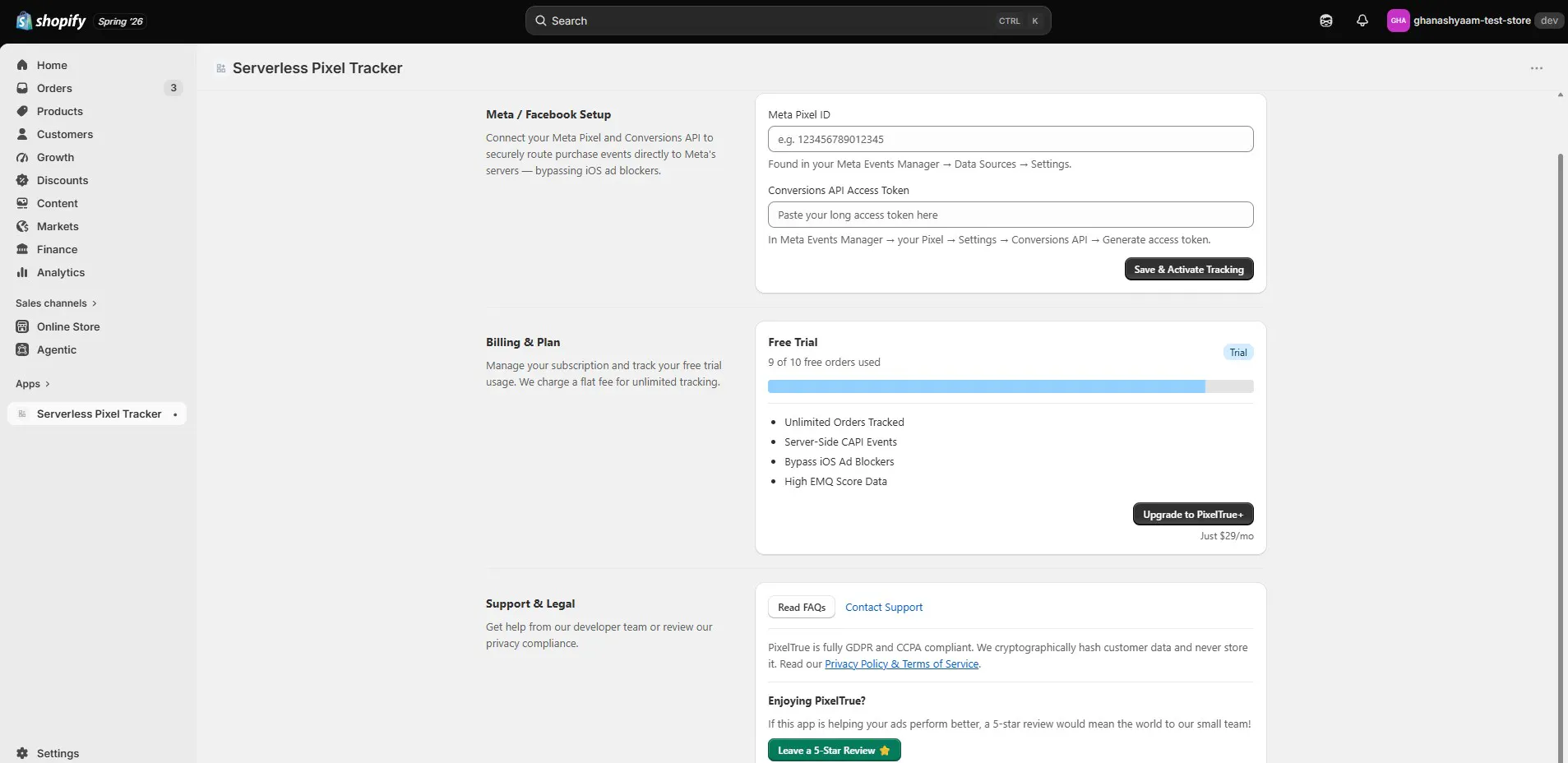
Task: Click the '9 of 10 free orders used' text
Action: coord(824,362)
